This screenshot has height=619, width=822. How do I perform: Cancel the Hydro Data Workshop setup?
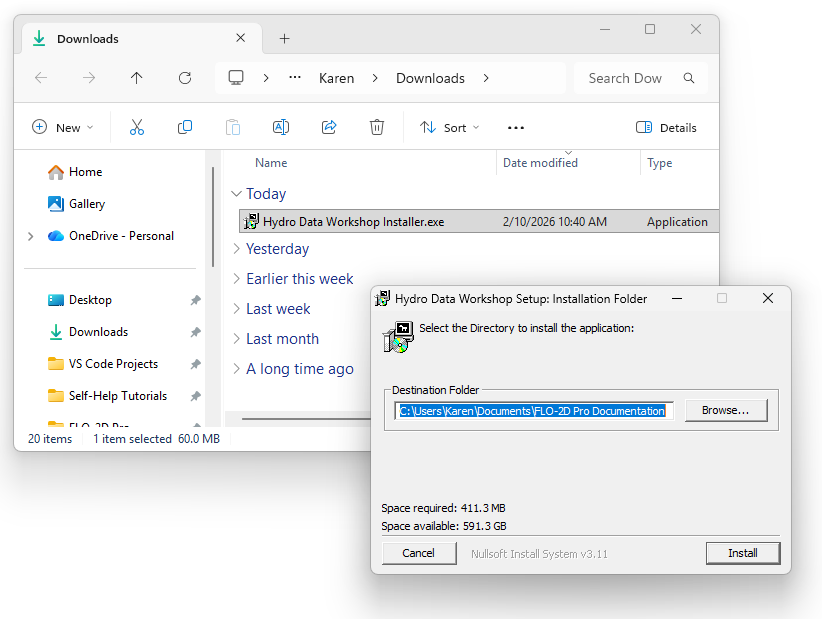(418, 553)
